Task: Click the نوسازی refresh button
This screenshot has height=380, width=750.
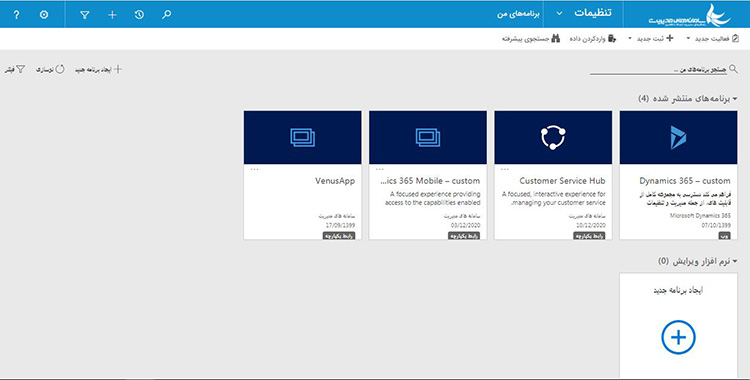Action: click(50, 69)
